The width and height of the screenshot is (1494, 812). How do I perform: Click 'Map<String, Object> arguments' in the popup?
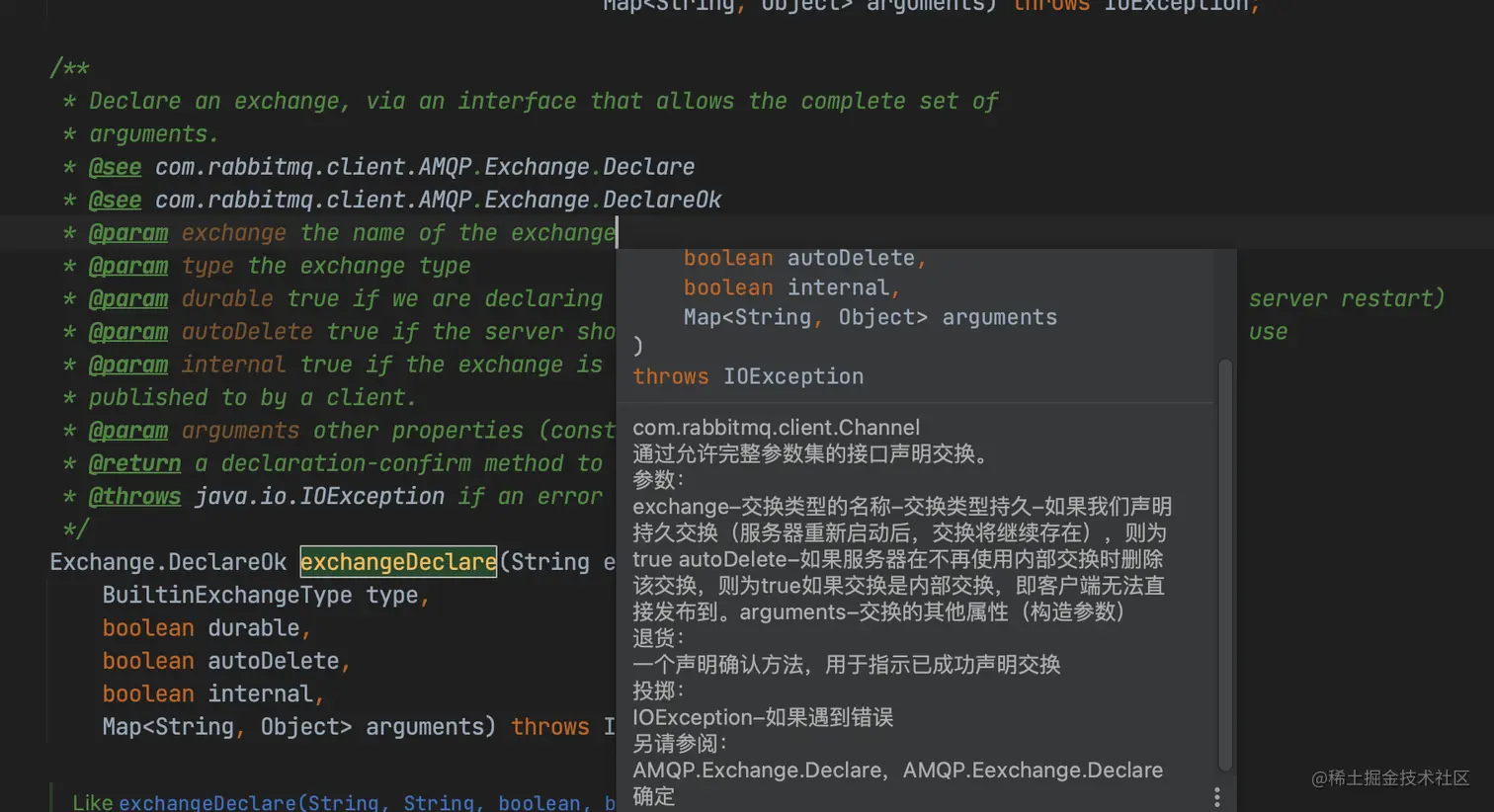point(871,317)
